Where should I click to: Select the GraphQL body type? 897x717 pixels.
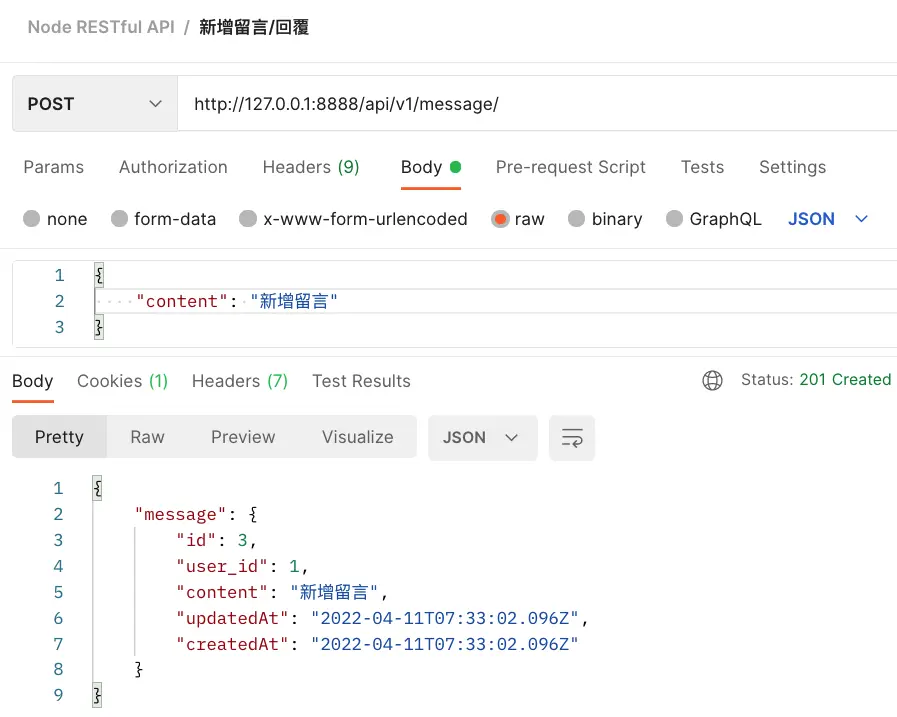pyautogui.click(x=674, y=219)
